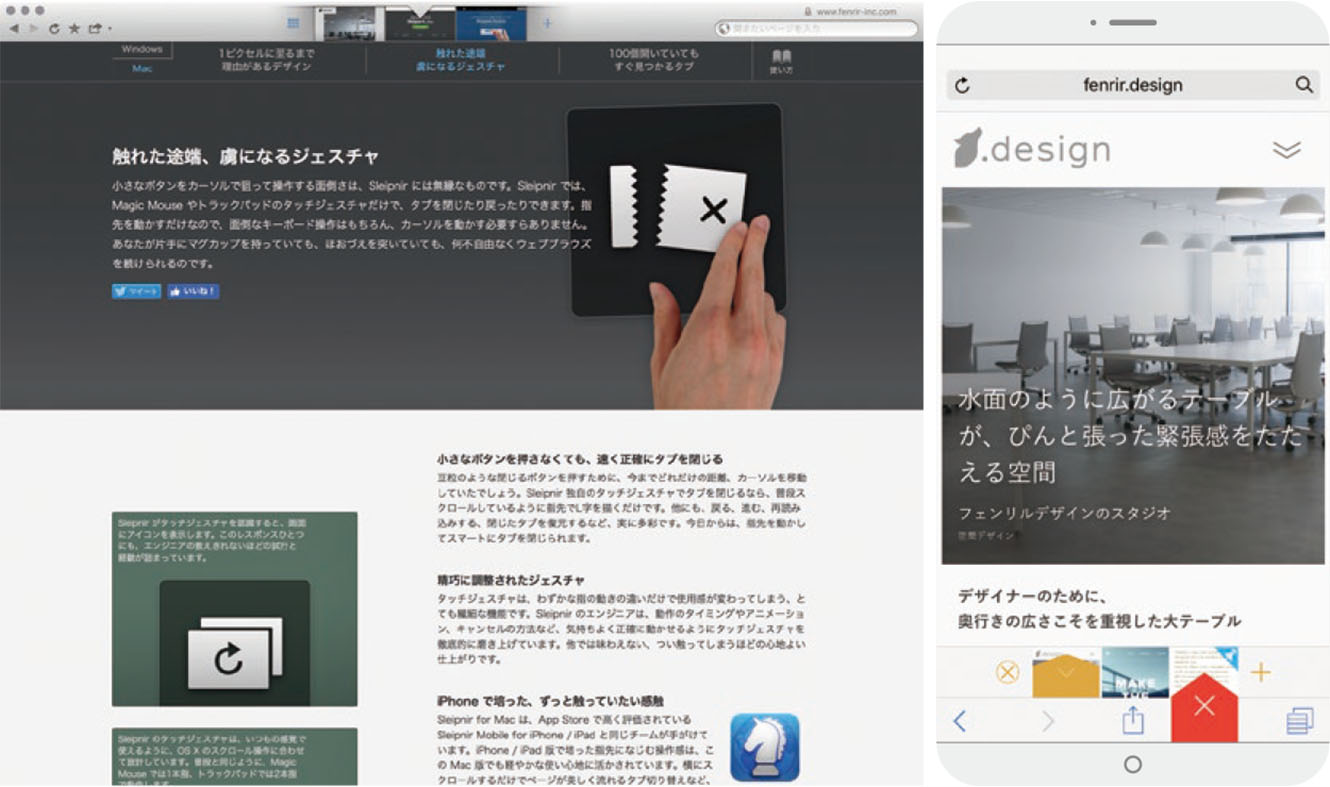This screenshot has height=787, width=1330.
Task: Open the 1ピクセルに至るまで nav item
Action: coord(266,60)
